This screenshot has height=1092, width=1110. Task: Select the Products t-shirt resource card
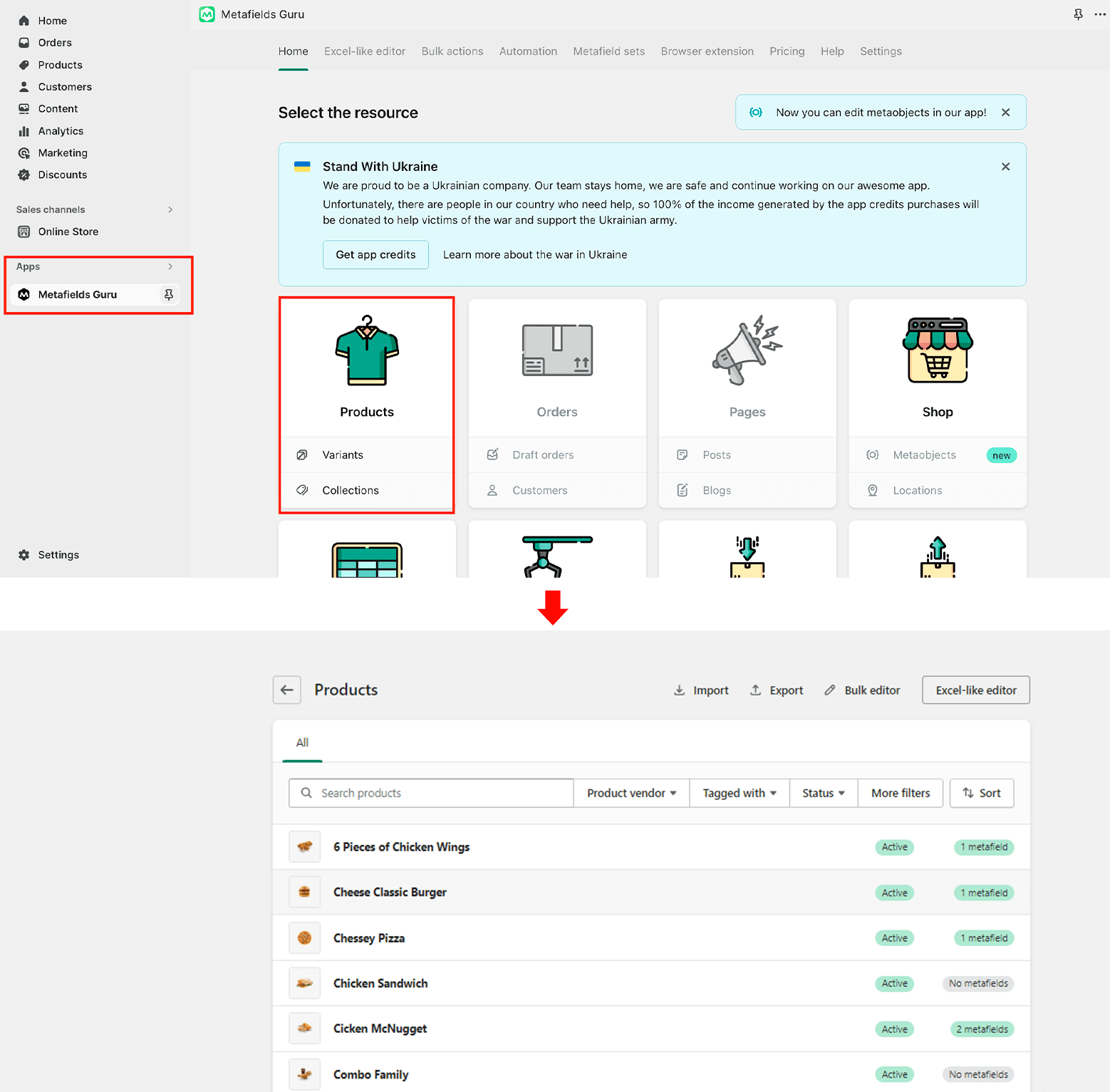click(367, 368)
